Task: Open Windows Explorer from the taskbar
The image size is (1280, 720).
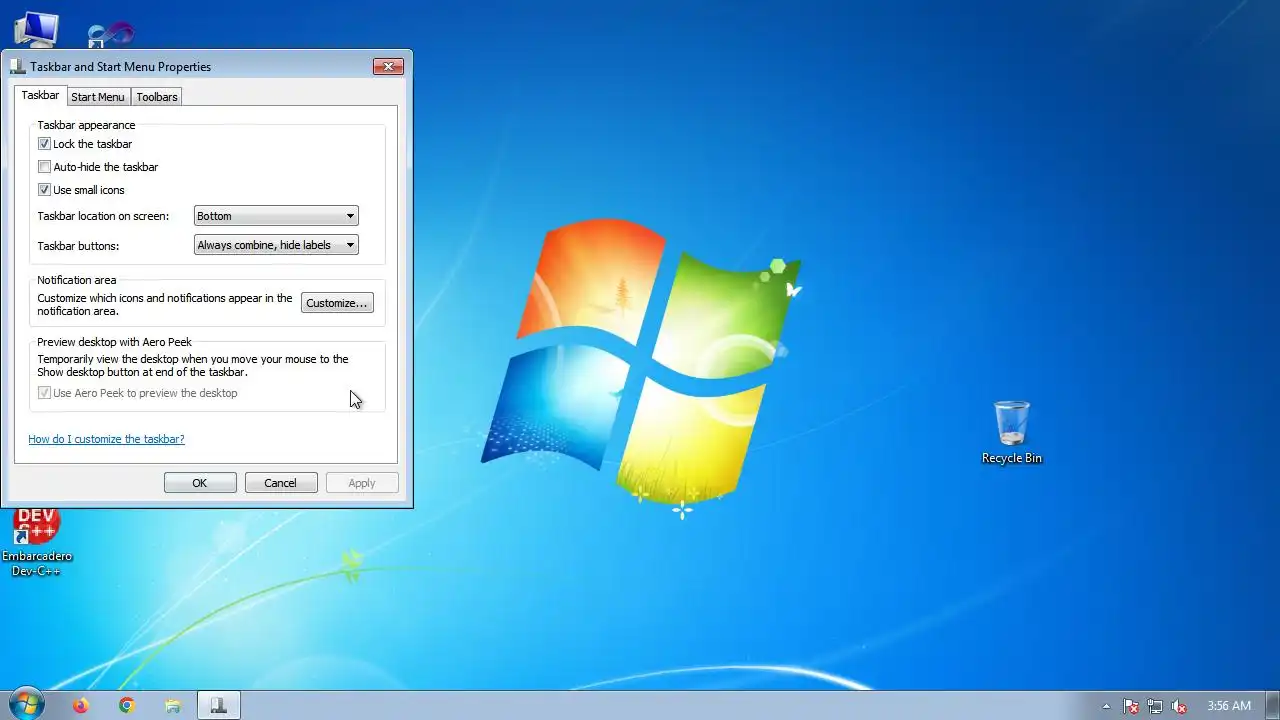Action: 173,706
